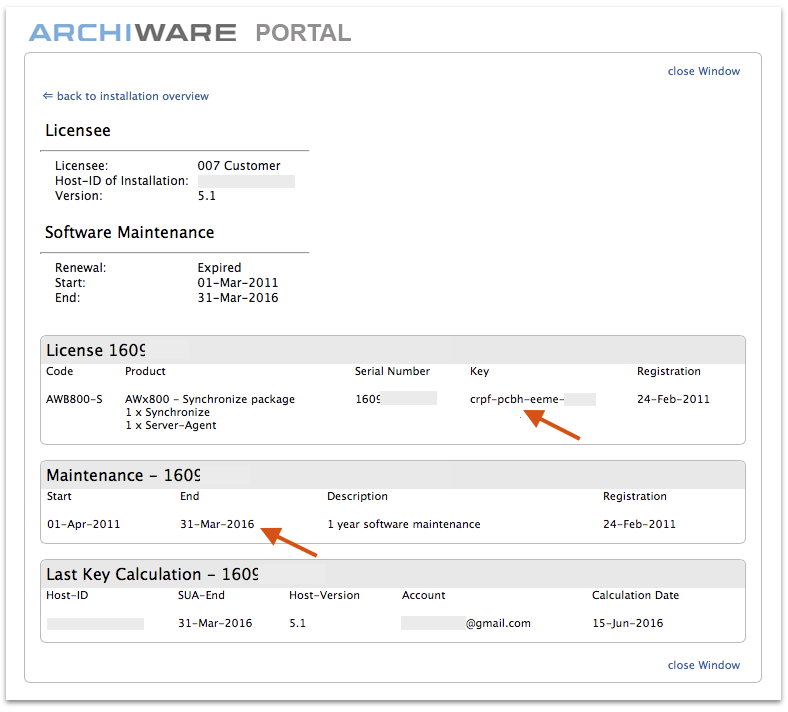
Task: Click the Host-Version value '5.1'
Action: 298,624
